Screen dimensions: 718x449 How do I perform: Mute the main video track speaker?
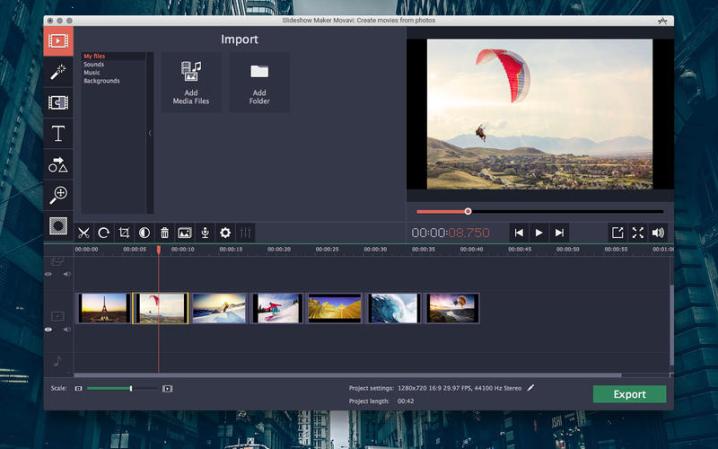(67, 330)
